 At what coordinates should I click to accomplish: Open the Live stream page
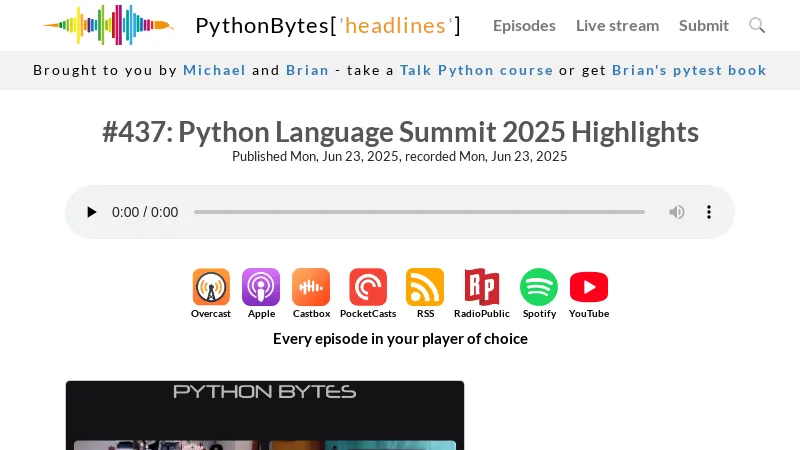(617, 25)
